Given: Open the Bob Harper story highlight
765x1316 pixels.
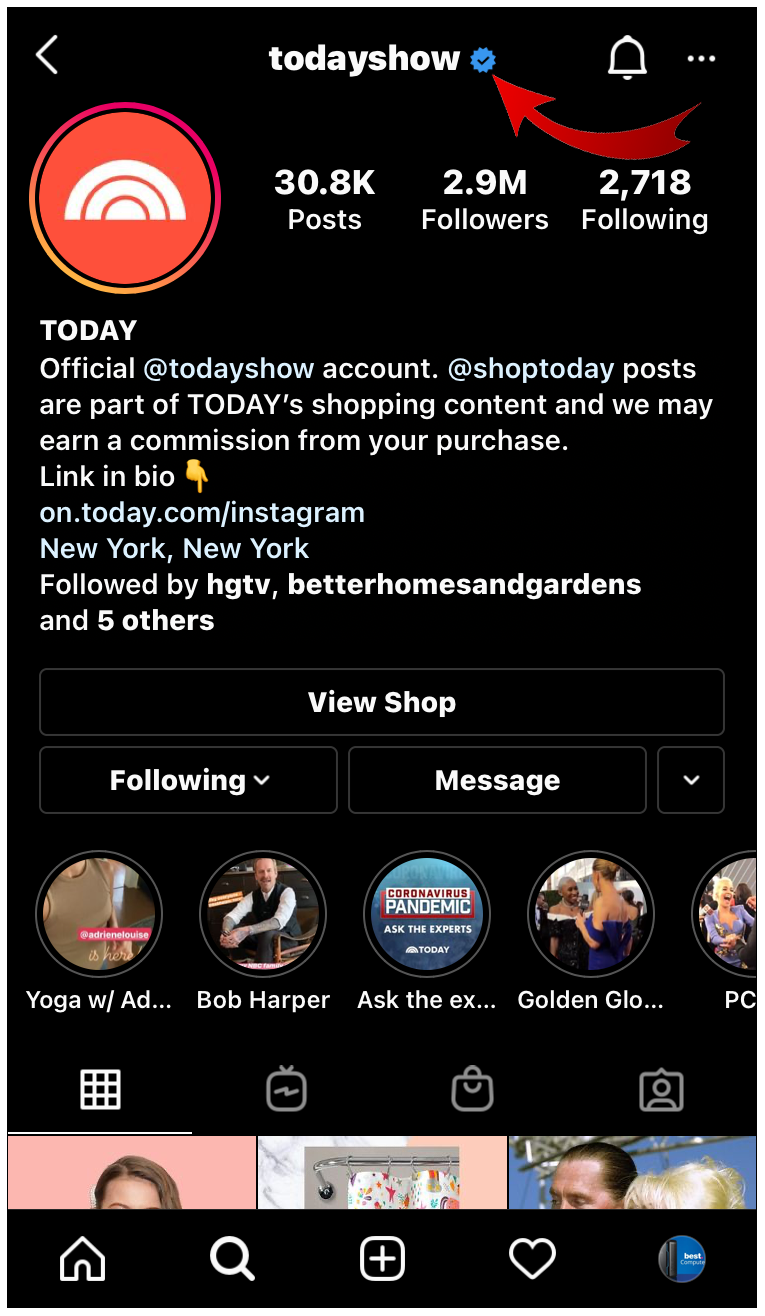Looking at the screenshot, I should click(263, 914).
